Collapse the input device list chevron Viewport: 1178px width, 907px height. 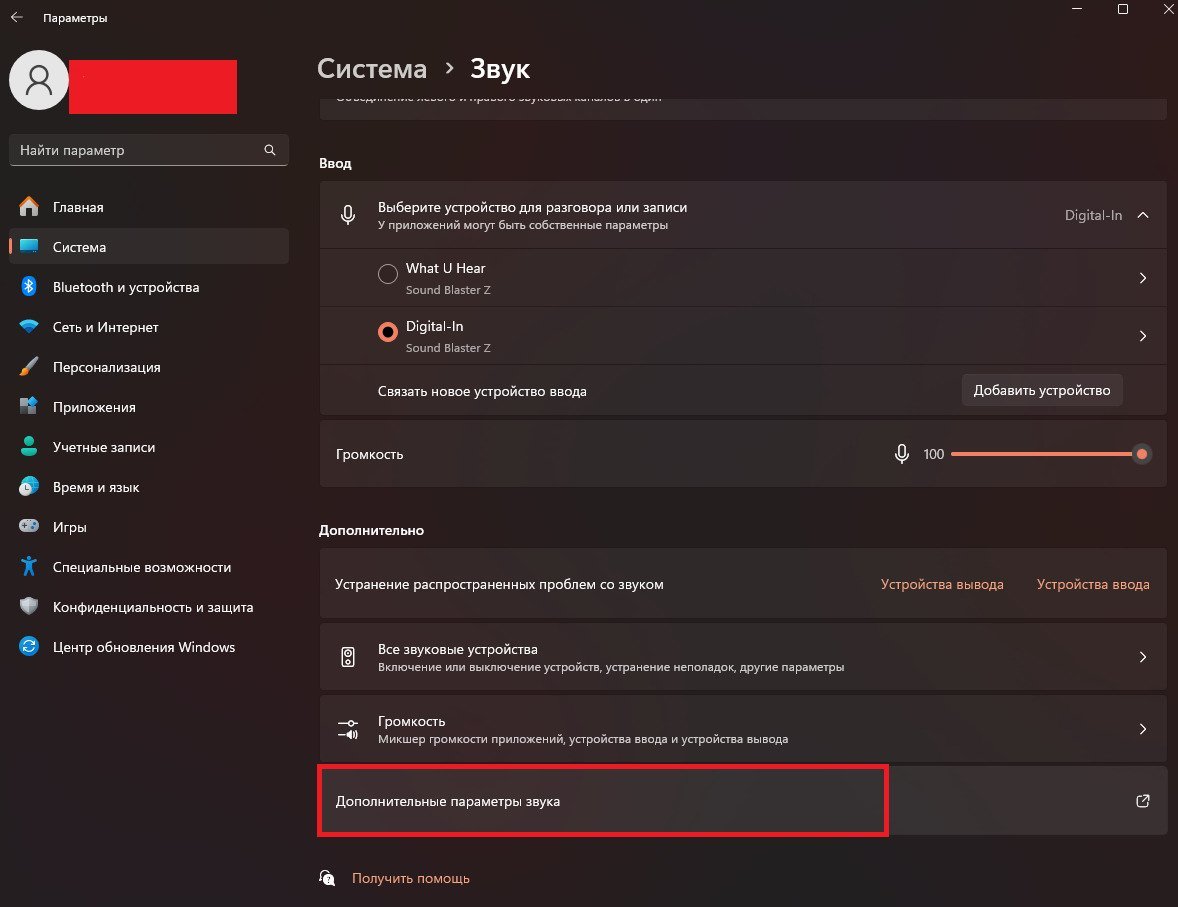[x=1143, y=216]
